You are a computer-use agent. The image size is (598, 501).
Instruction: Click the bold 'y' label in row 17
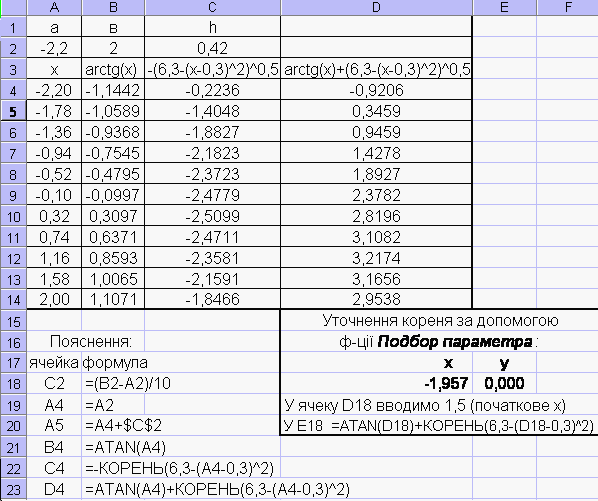coord(504,364)
